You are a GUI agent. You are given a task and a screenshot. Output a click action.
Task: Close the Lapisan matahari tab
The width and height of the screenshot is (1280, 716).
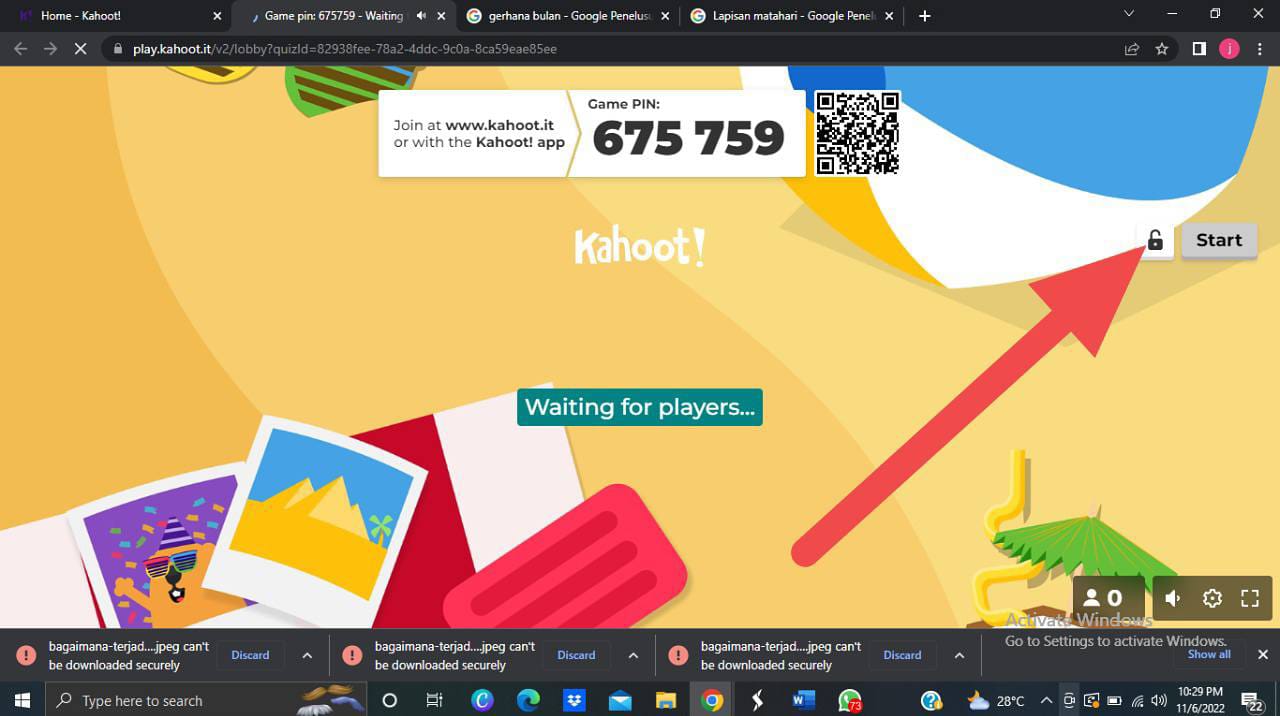(x=889, y=16)
